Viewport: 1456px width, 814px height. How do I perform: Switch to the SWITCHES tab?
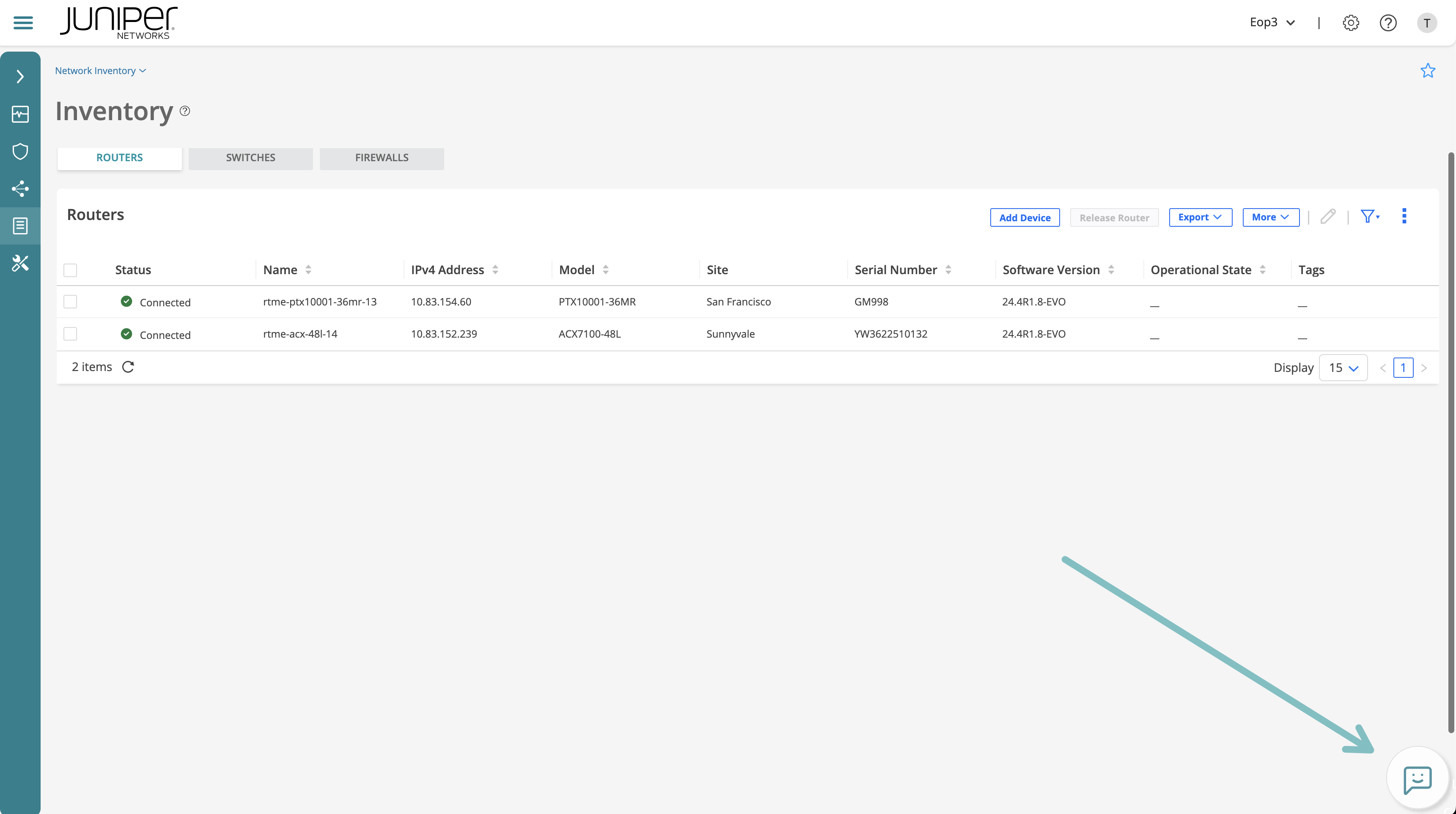point(250,158)
